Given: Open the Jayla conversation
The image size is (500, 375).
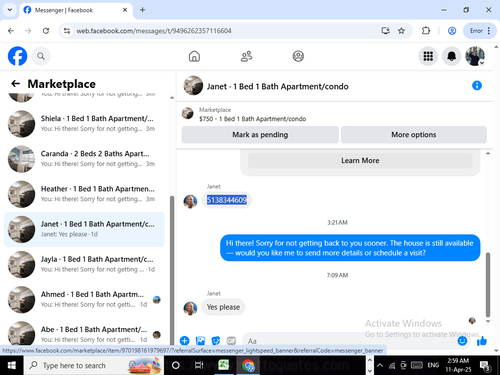Looking at the screenshot, I should pyautogui.click(x=84, y=264).
